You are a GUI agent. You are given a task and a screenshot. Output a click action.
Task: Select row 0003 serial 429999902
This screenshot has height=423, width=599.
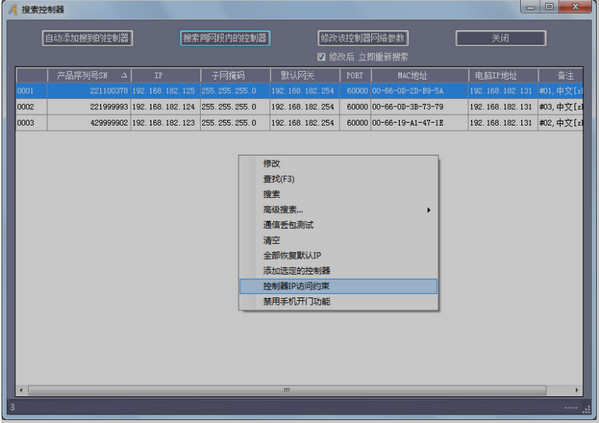(x=300, y=123)
